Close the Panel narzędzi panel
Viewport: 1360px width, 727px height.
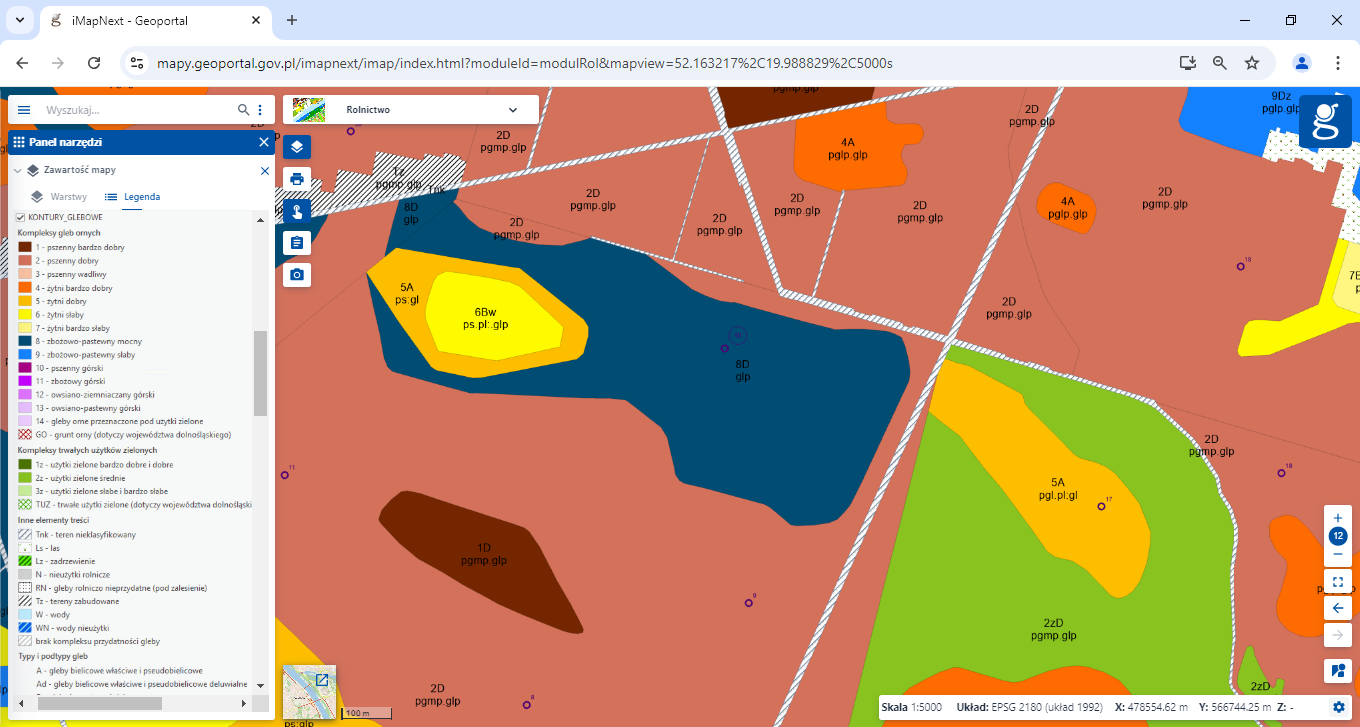click(264, 142)
